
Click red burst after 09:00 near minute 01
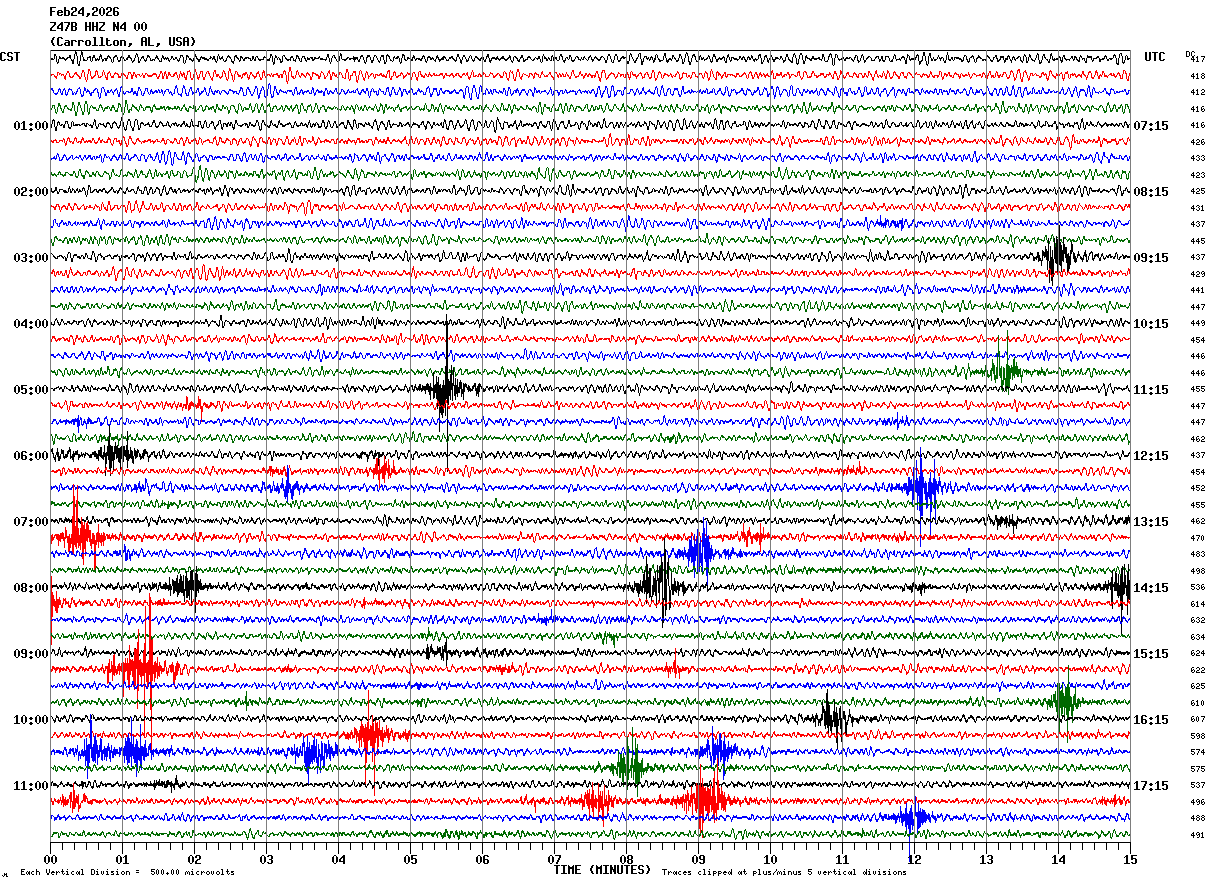pos(143,669)
